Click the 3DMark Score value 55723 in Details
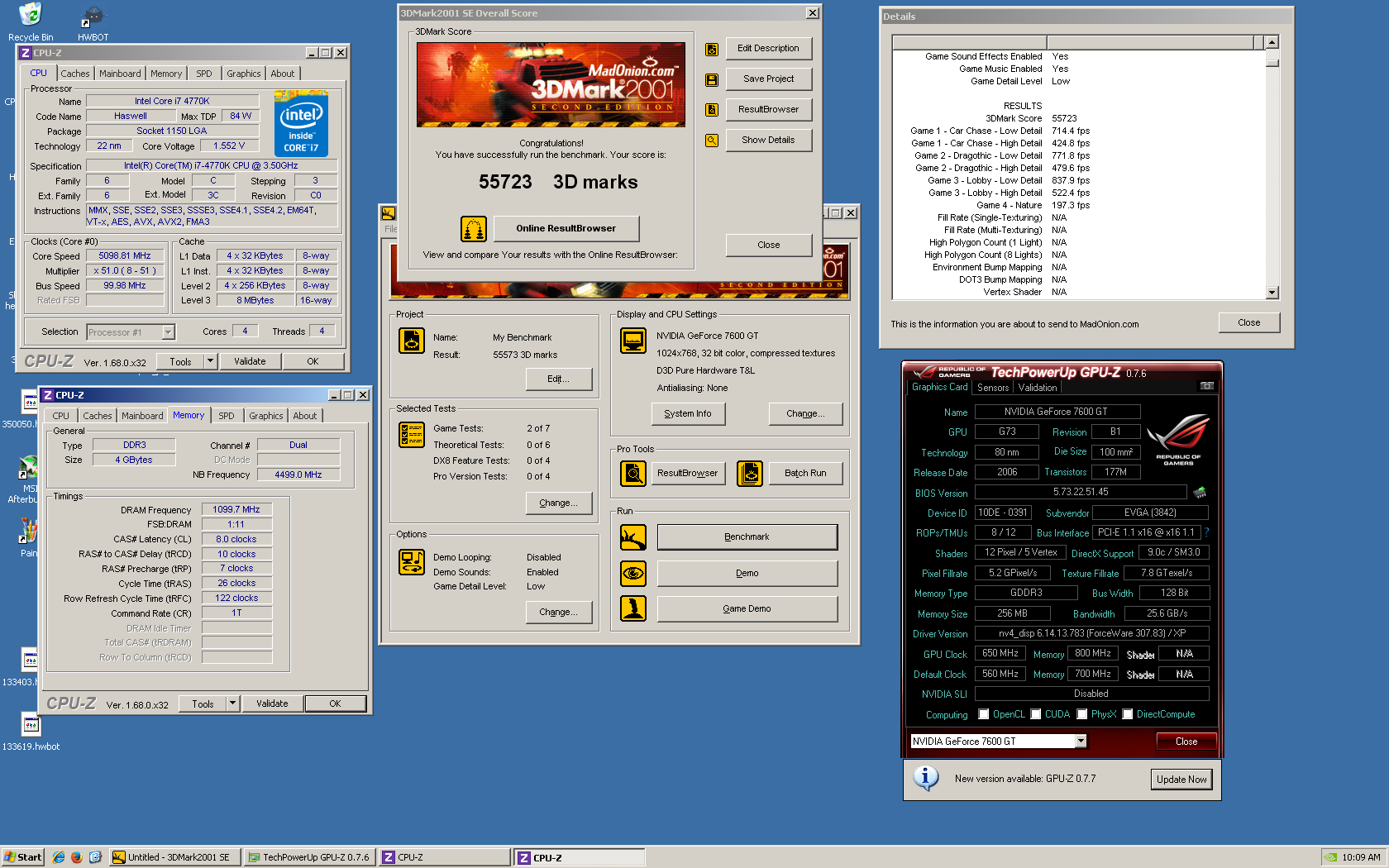This screenshot has height=868, width=1389. click(1064, 118)
